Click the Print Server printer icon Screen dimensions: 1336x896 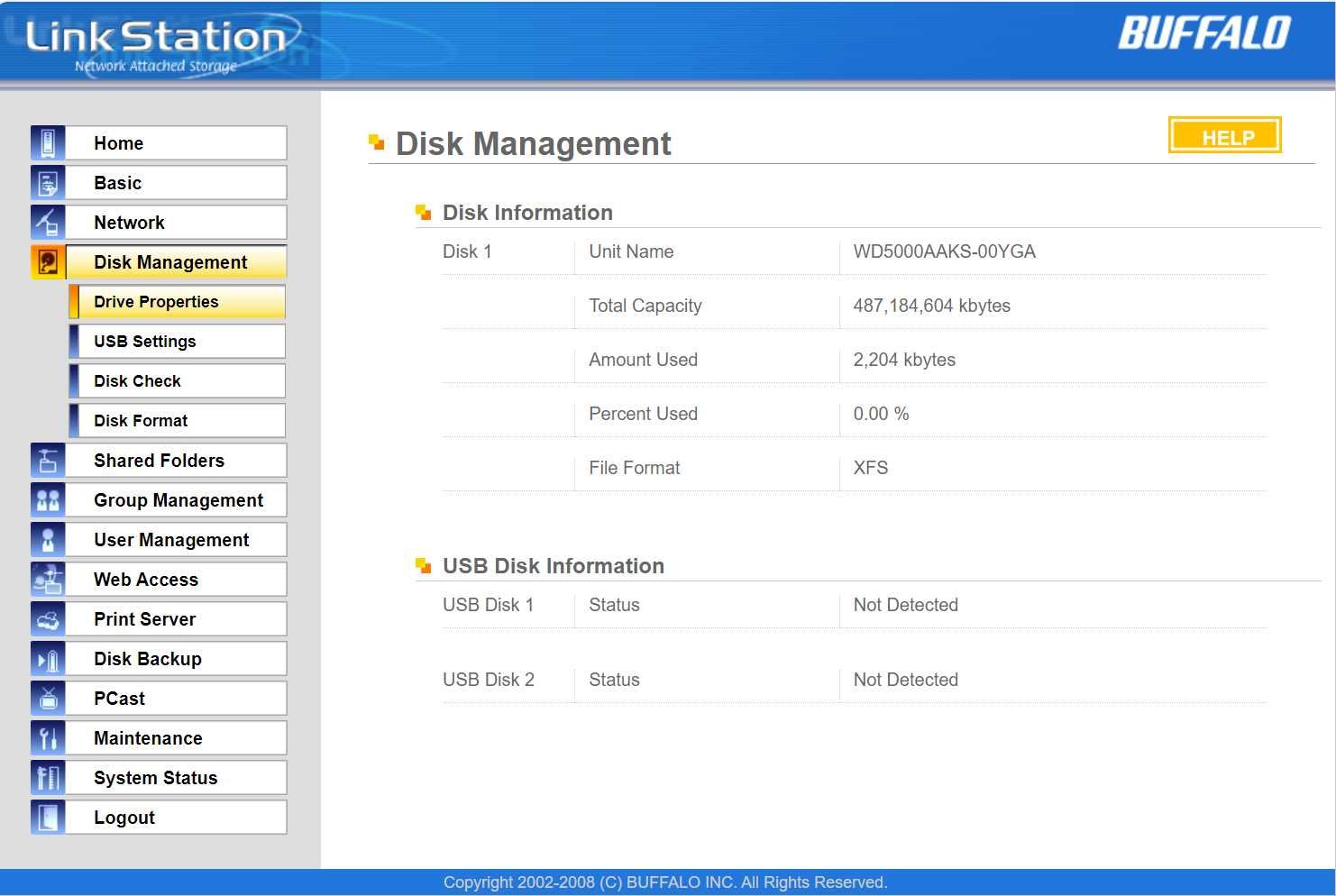[48, 619]
